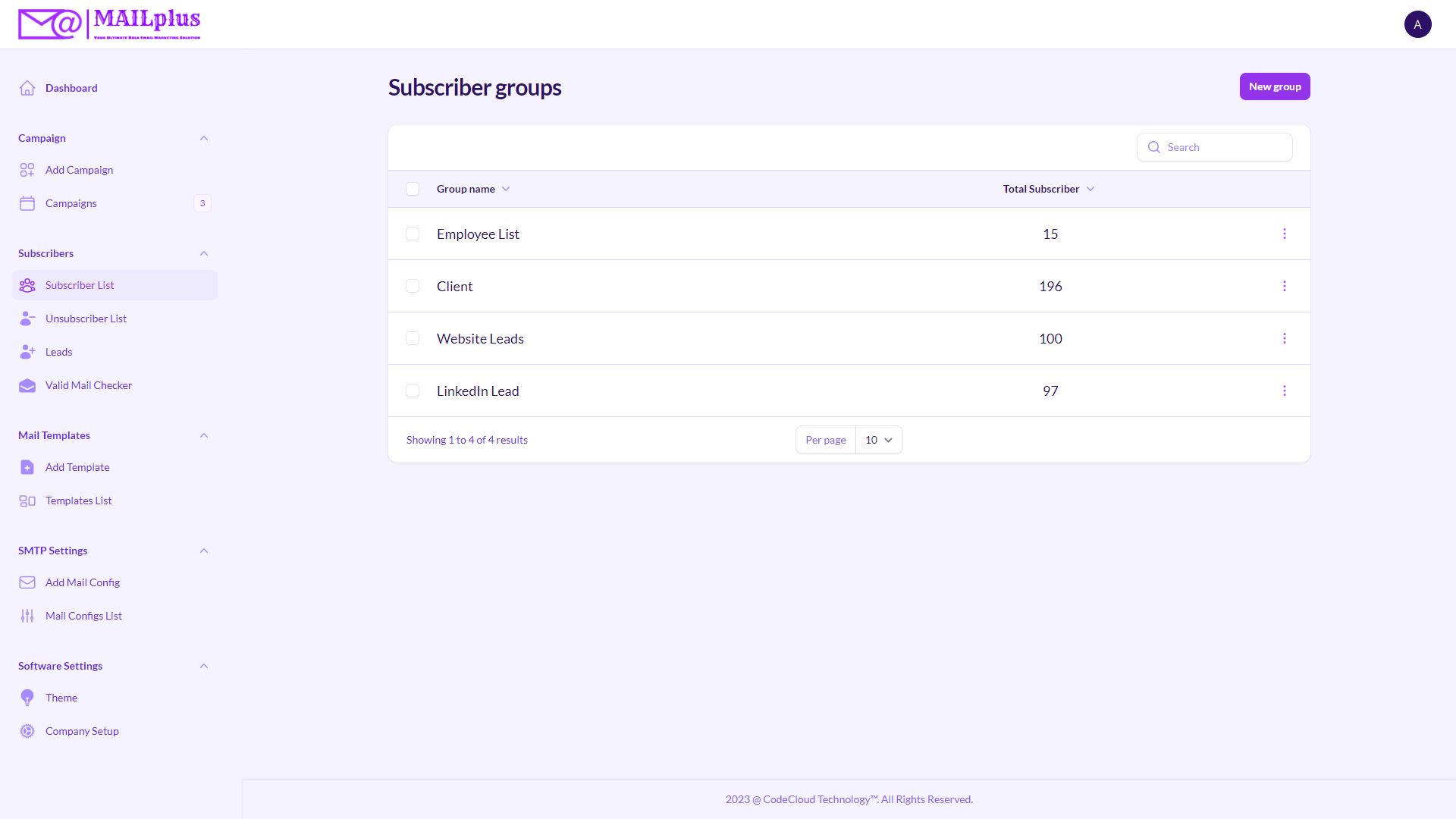
Task: Click the user avatar A icon
Action: (1417, 24)
